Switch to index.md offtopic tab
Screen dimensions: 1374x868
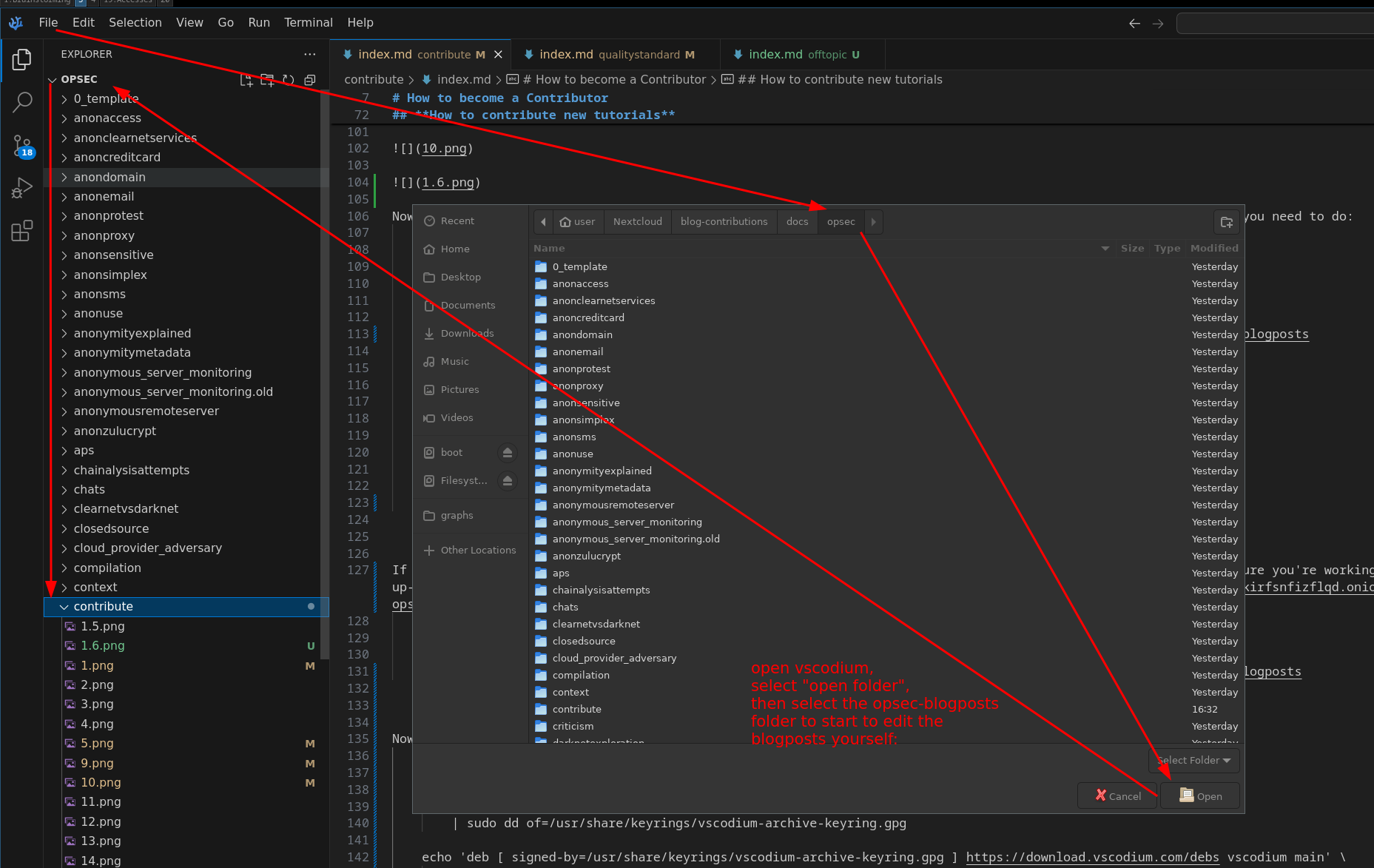pyautogui.click(x=804, y=55)
